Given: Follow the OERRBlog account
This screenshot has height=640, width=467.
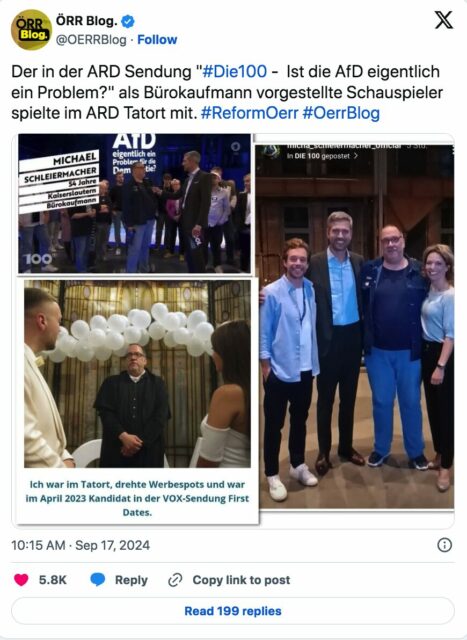Looking at the screenshot, I should click(x=157, y=40).
